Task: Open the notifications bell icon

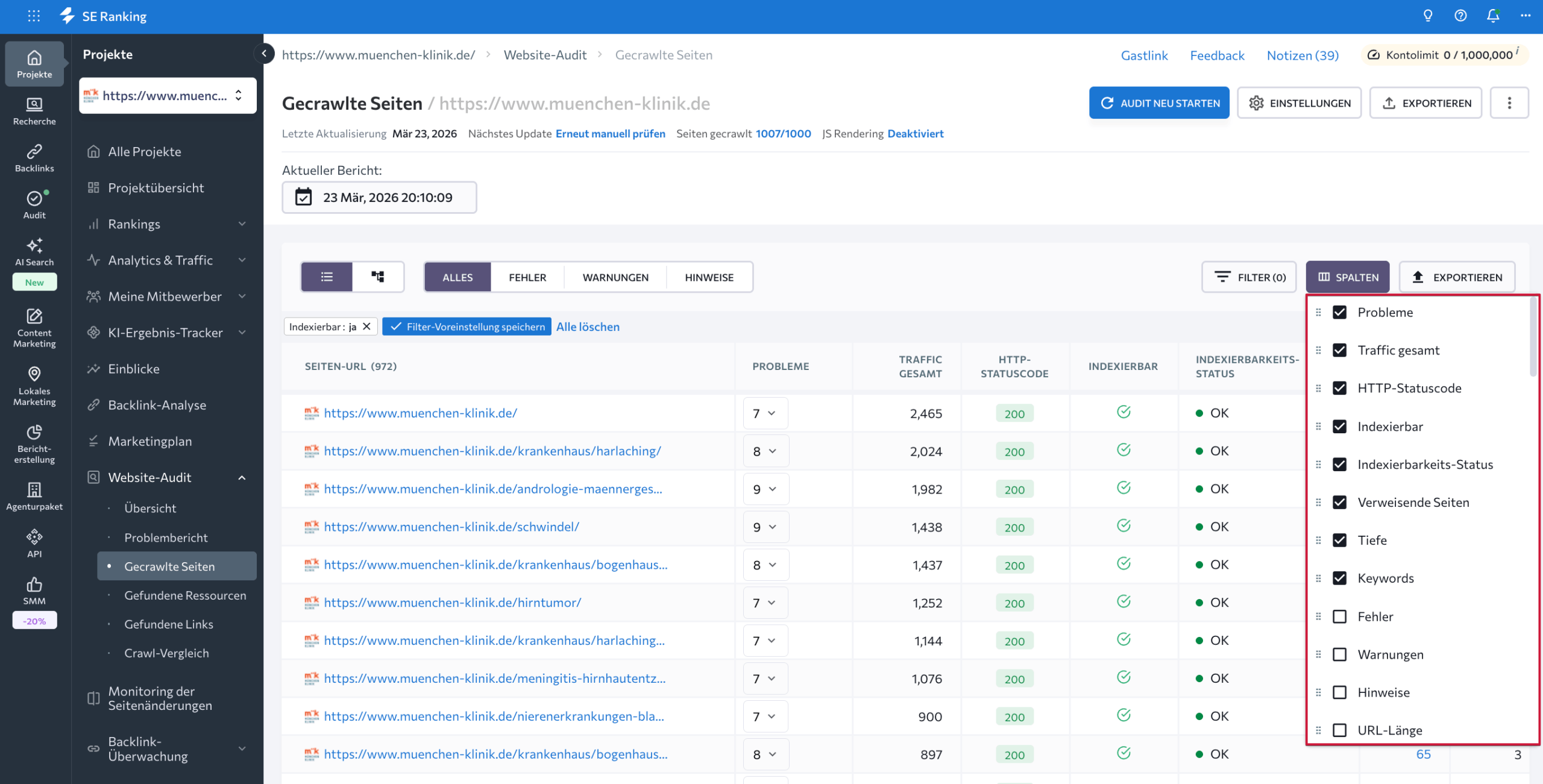Action: click(1492, 16)
